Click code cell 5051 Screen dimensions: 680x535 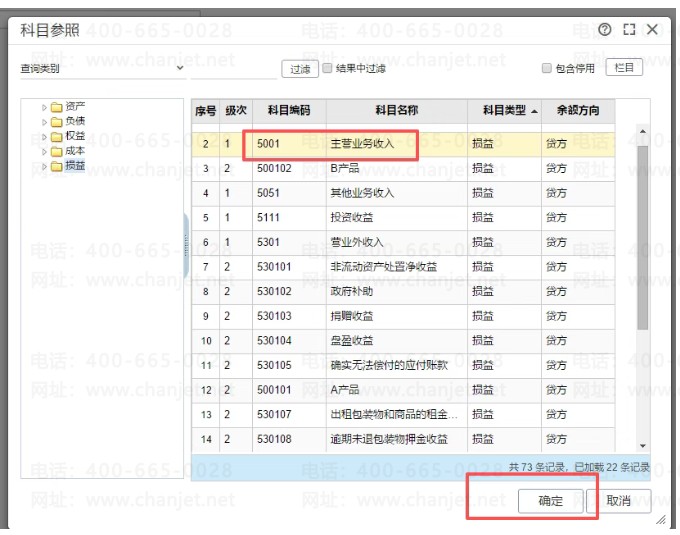click(x=289, y=193)
